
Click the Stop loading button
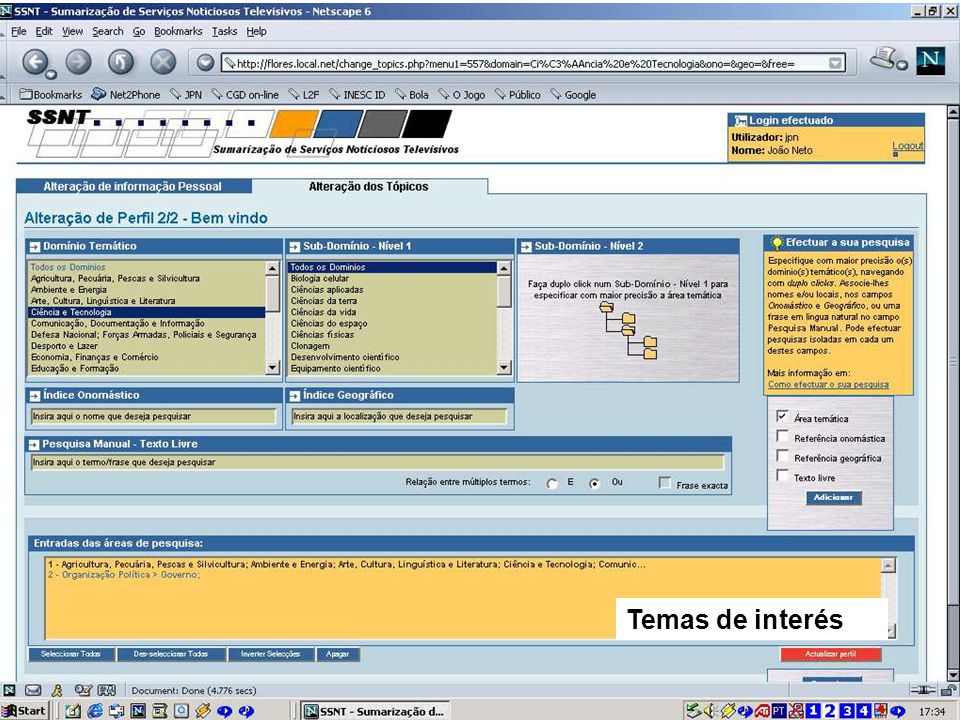tap(163, 62)
